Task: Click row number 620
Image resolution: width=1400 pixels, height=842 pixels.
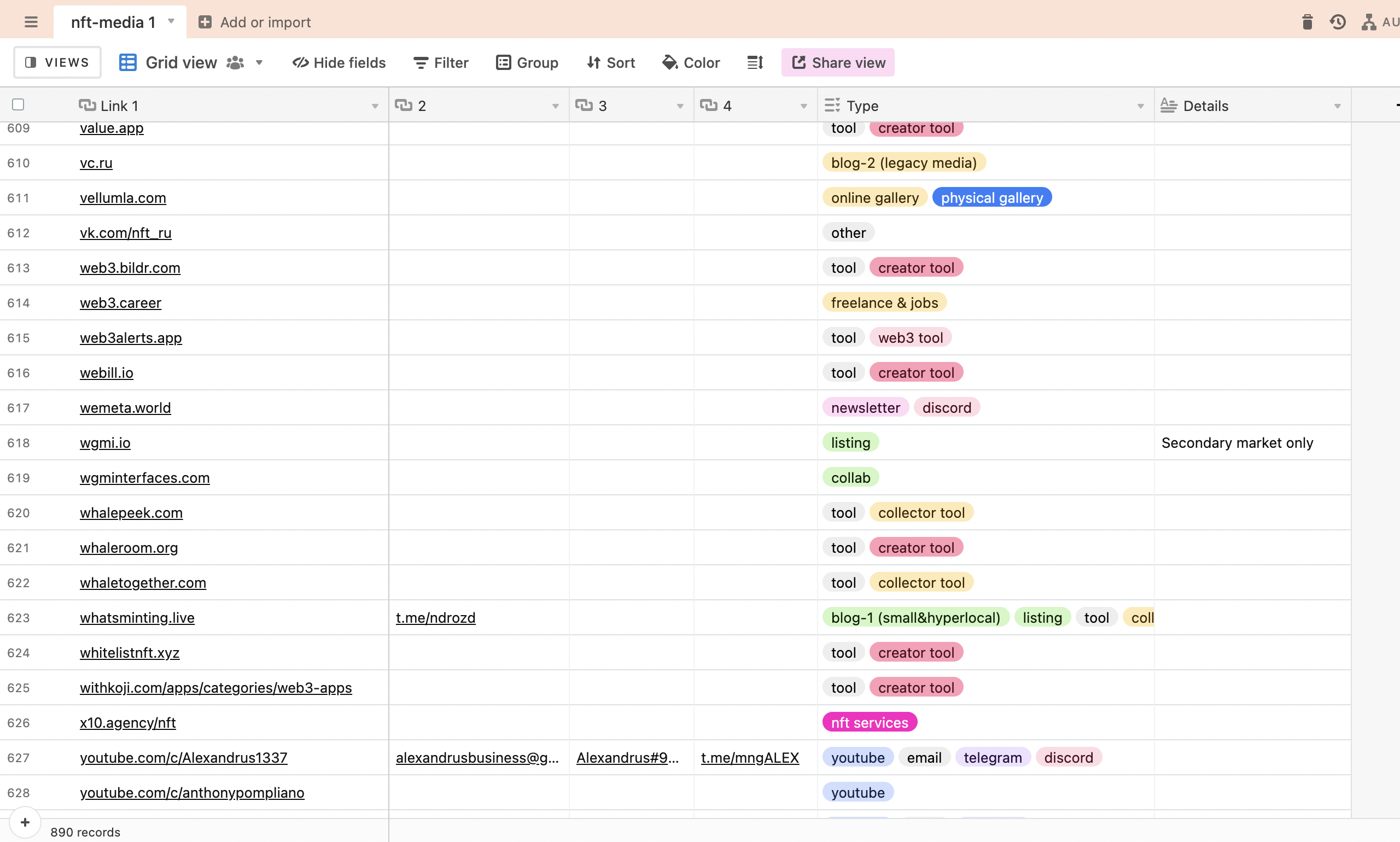Action: click(18, 512)
